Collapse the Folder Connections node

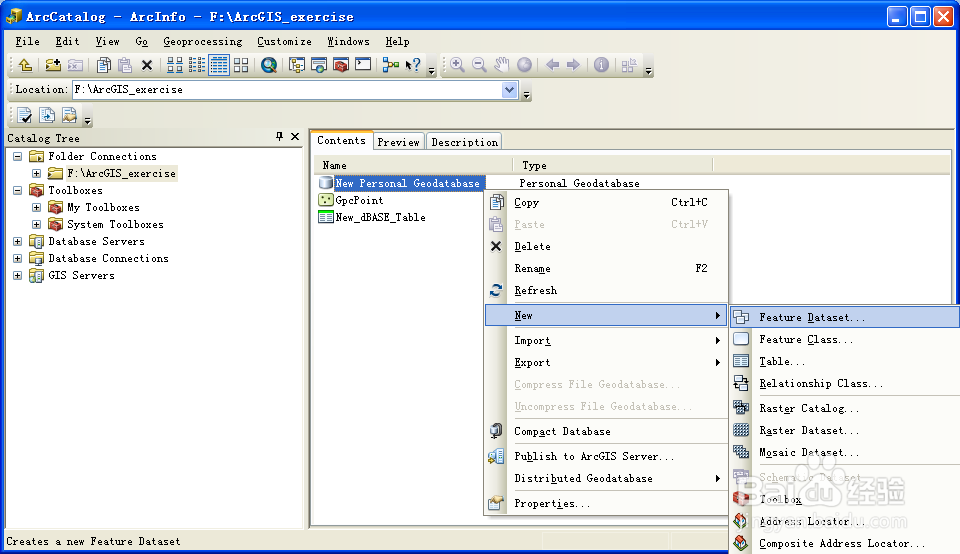tap(18, 157)
